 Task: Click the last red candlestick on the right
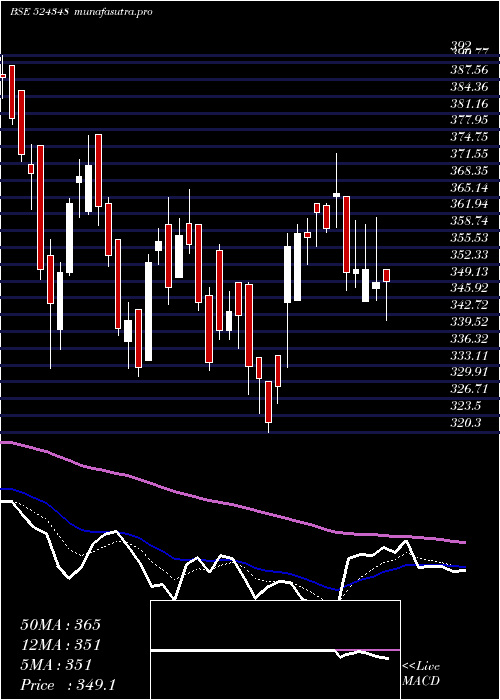[x=387, y=275]
